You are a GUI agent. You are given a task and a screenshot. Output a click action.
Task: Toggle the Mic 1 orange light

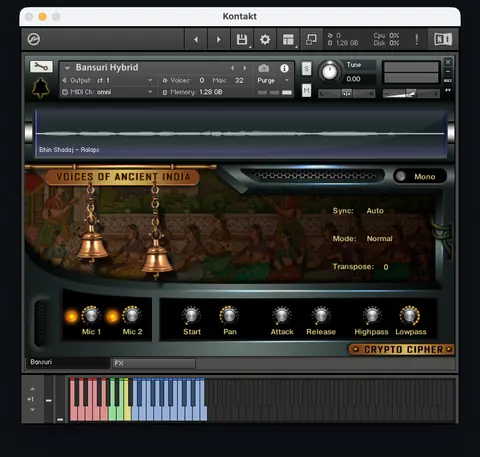point(71,316)
